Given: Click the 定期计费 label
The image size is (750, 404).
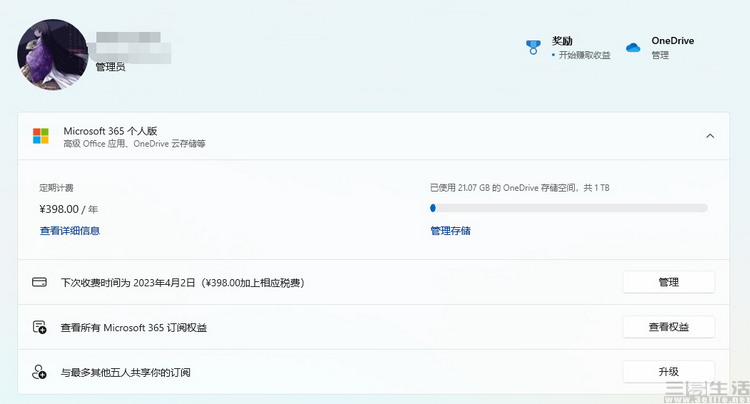Looking at the screenshot, I should pyautogui.click(x=56, y=188).
